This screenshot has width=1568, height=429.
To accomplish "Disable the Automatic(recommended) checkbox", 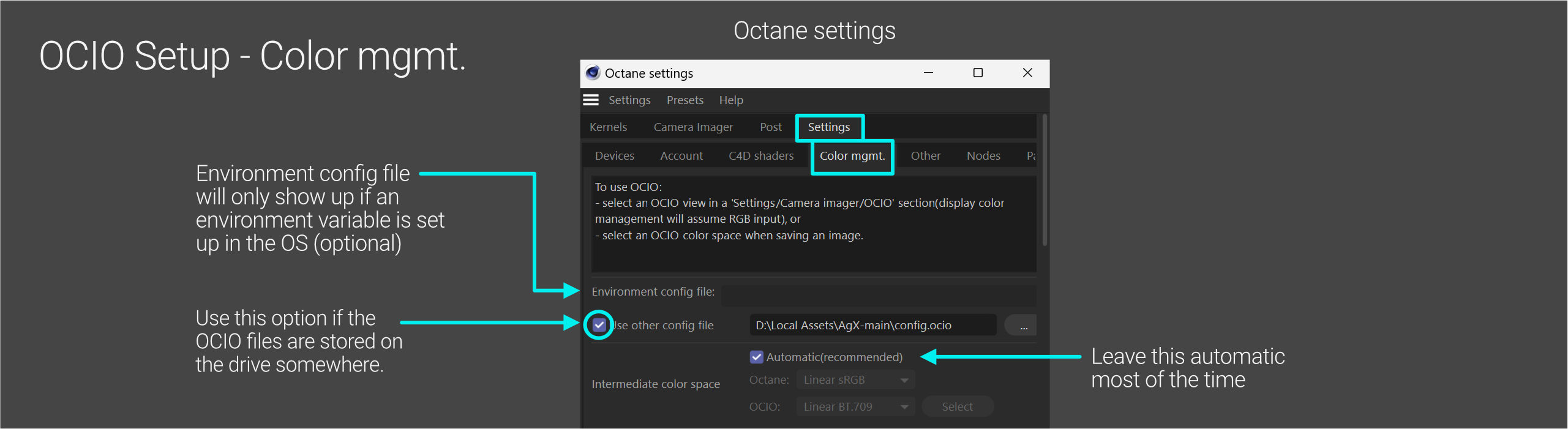I will click(757, 357).
